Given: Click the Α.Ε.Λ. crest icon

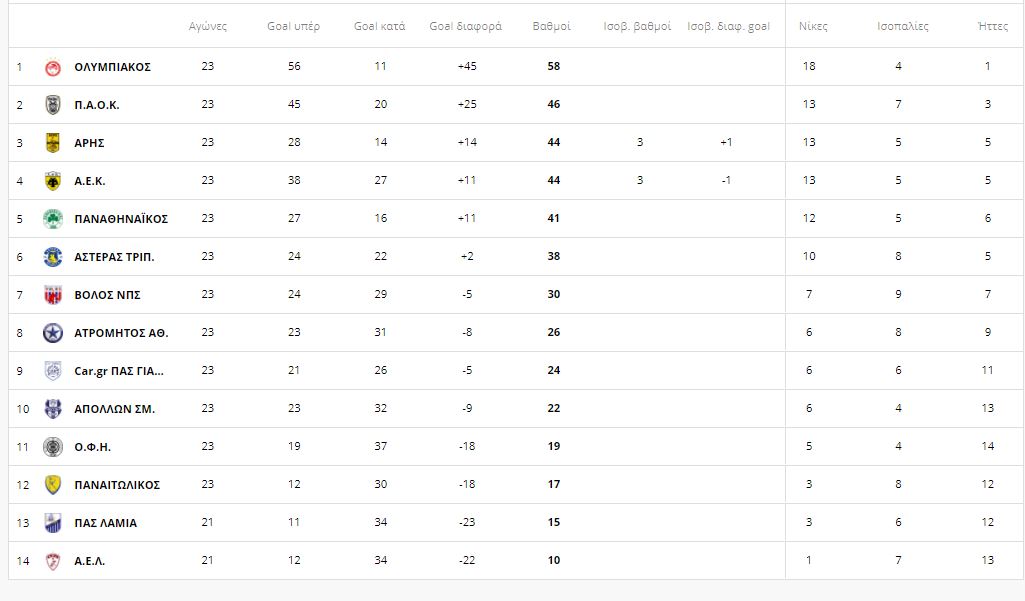Looking at the screenshot, I should (x=53, y=560).
